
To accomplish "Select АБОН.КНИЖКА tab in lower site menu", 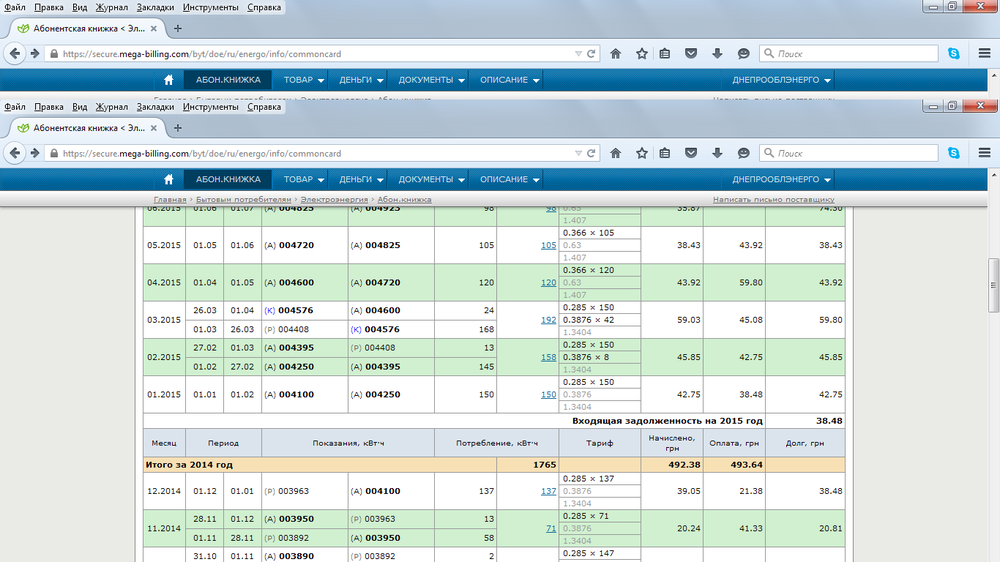I will [x=228, y=179].
